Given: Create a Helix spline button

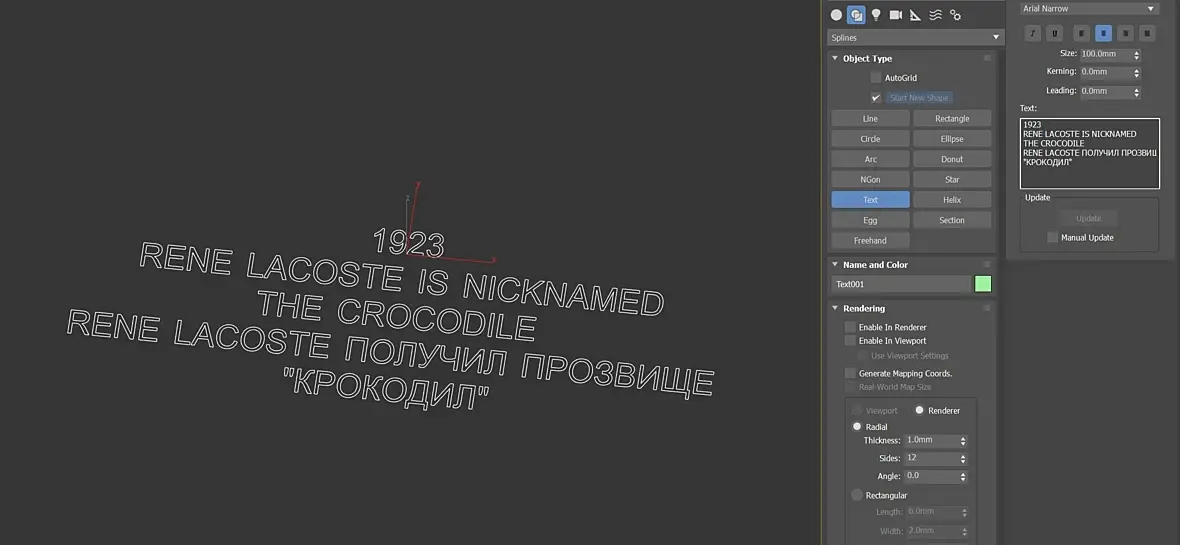Looking at the screenshot, I should click(952, 200).
